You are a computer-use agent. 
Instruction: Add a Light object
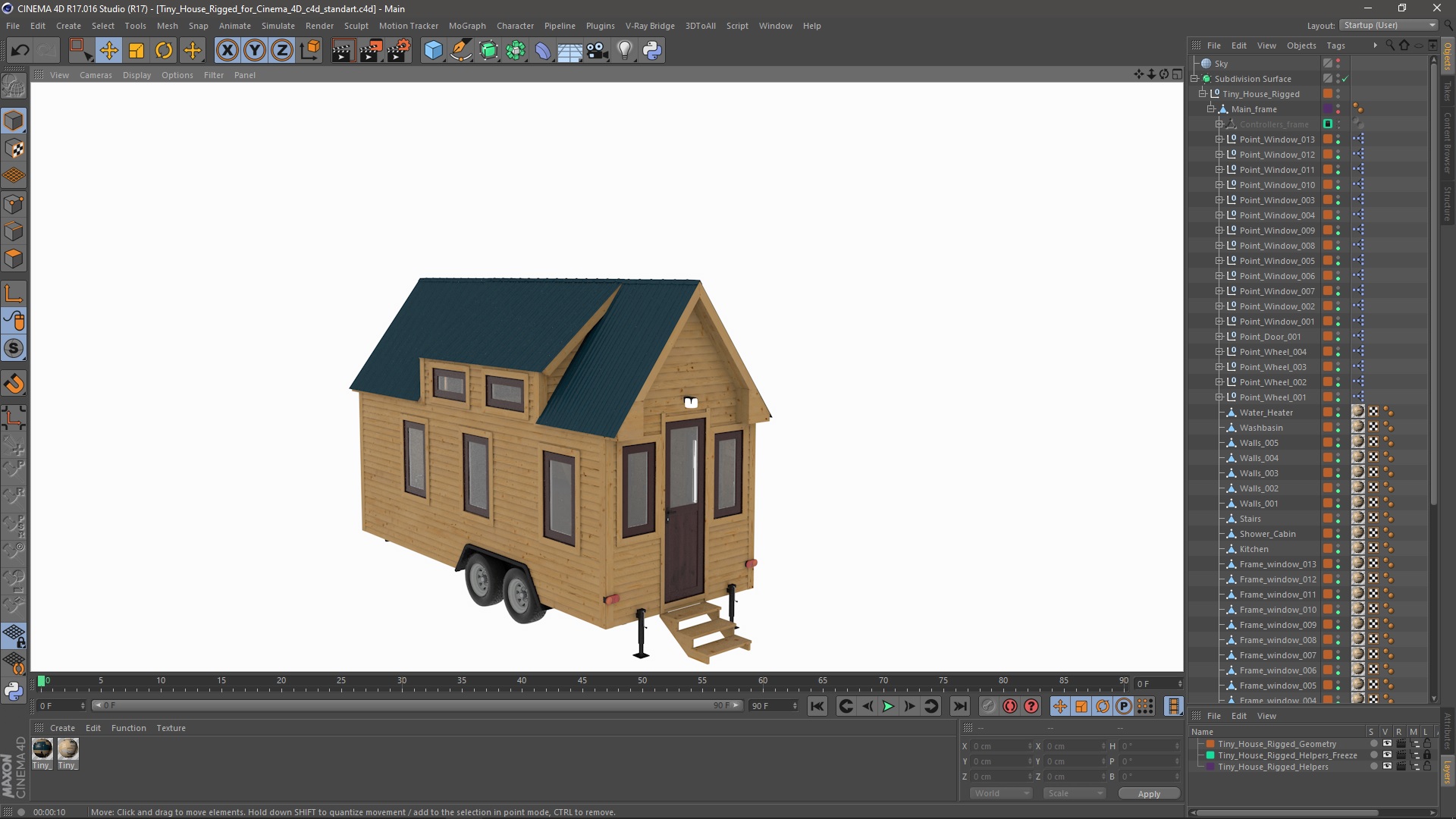click(x=625, y=51)
